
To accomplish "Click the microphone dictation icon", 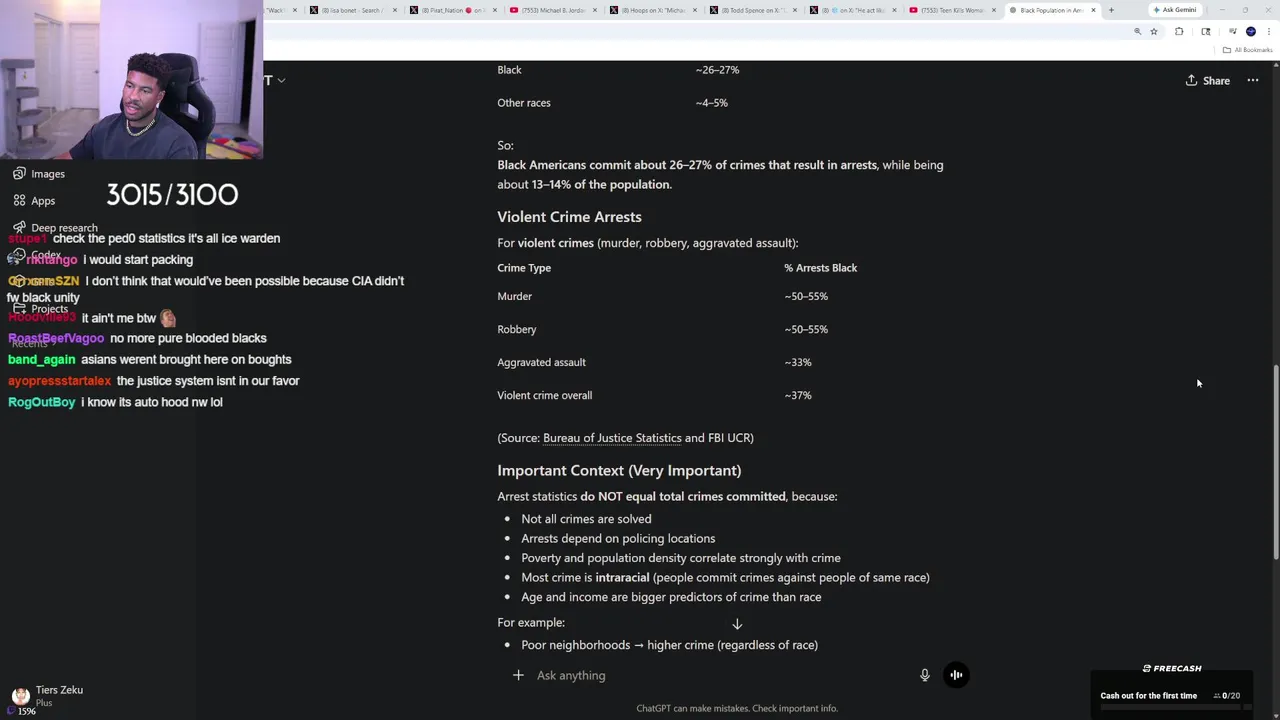I will click(925, 675).
